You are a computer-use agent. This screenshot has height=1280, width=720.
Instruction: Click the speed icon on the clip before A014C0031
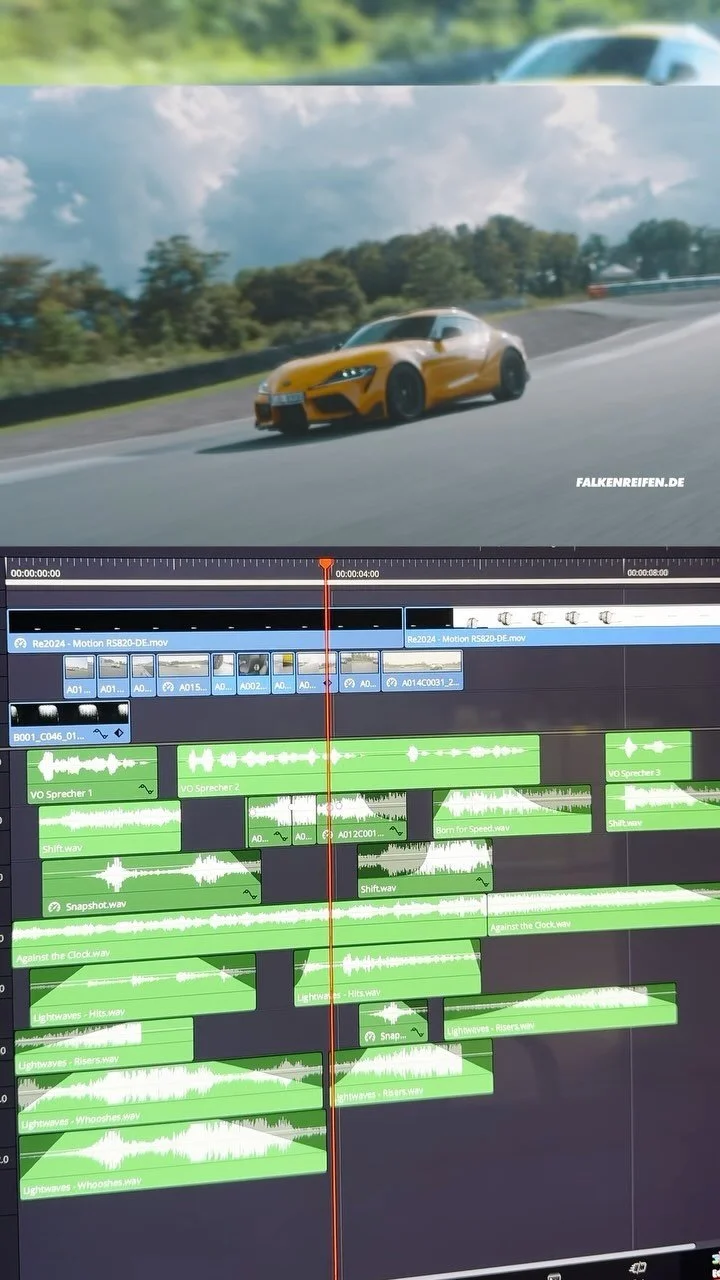point(349,685)
